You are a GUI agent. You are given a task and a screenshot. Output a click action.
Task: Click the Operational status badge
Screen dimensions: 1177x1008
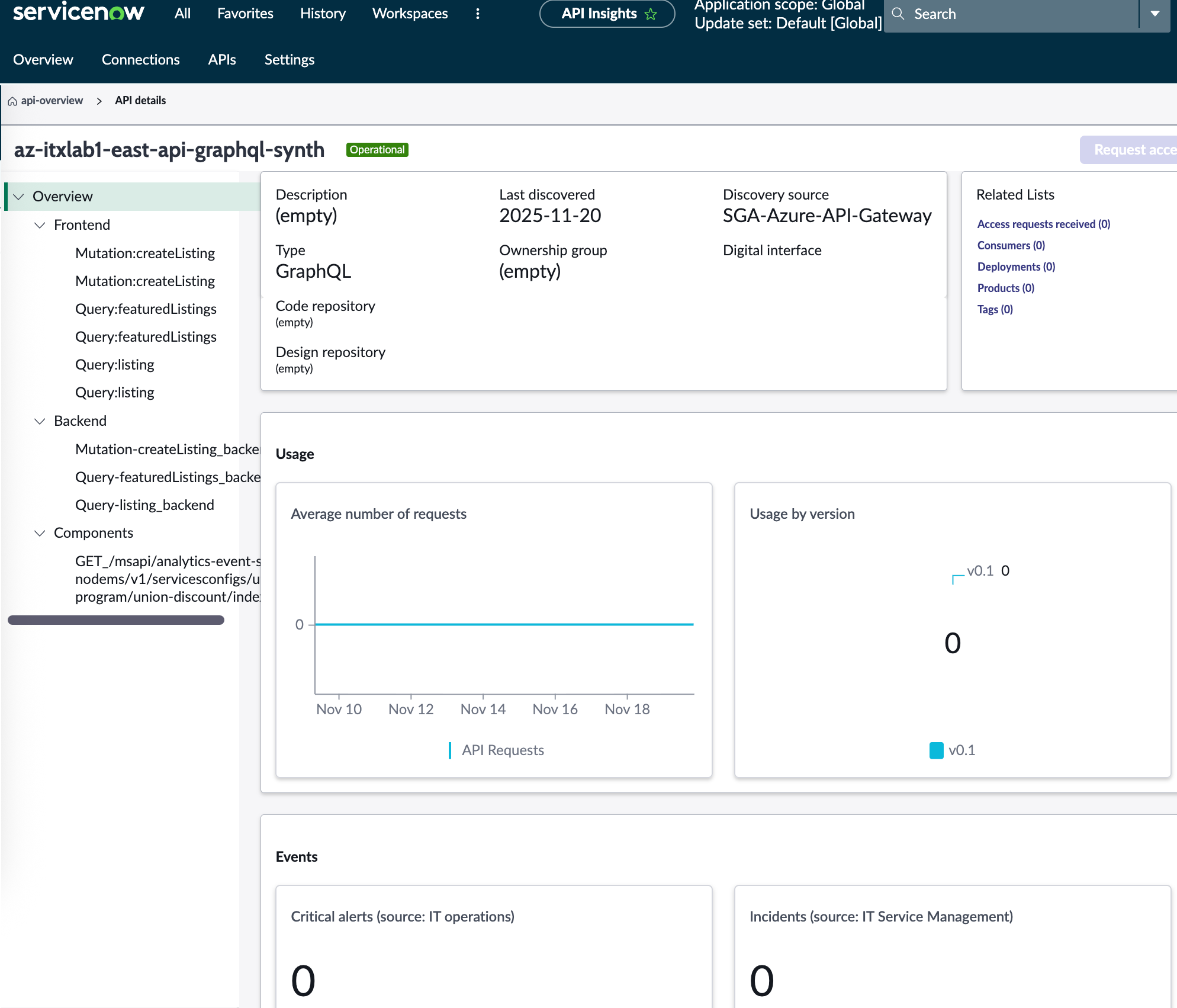(377, 150)
